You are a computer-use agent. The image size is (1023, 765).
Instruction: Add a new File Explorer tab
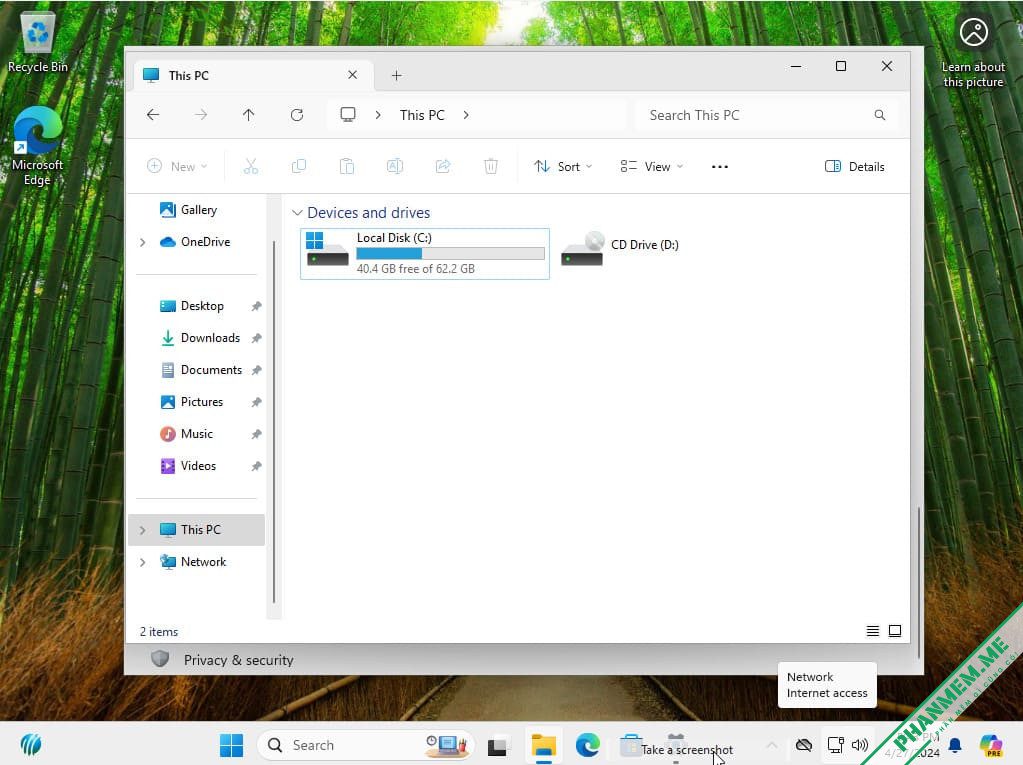click(397, 76)
